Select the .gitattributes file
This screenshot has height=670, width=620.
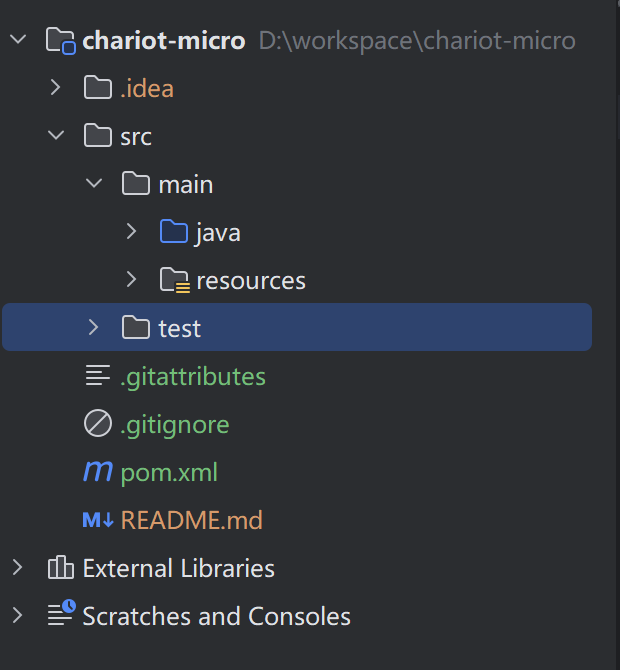(193, 376)
